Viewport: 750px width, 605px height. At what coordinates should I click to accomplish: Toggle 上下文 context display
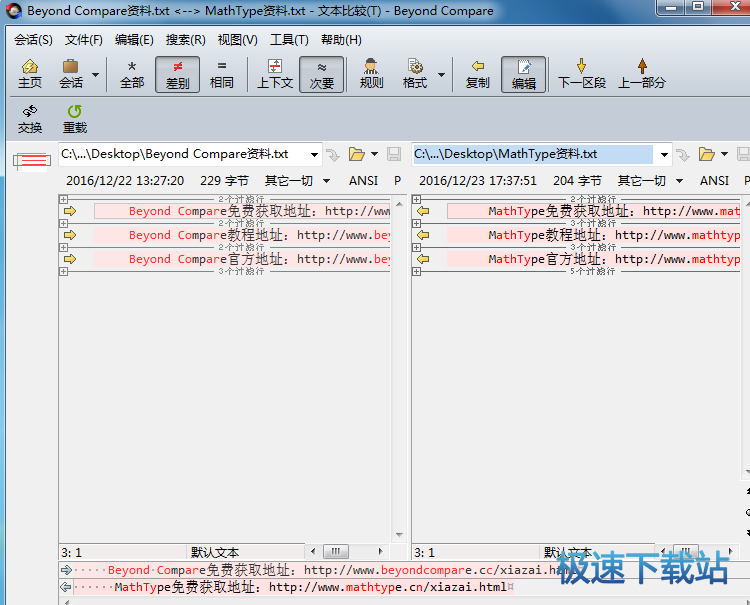click(x=275, y=74)
